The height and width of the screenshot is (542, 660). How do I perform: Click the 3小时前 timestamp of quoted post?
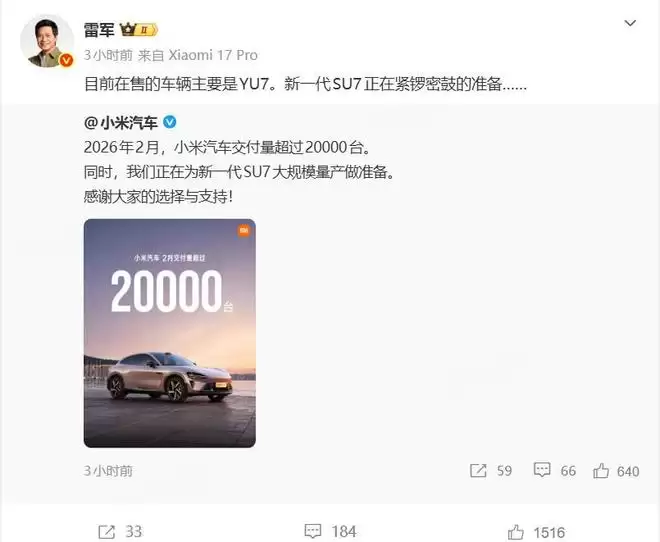(108, 470)
